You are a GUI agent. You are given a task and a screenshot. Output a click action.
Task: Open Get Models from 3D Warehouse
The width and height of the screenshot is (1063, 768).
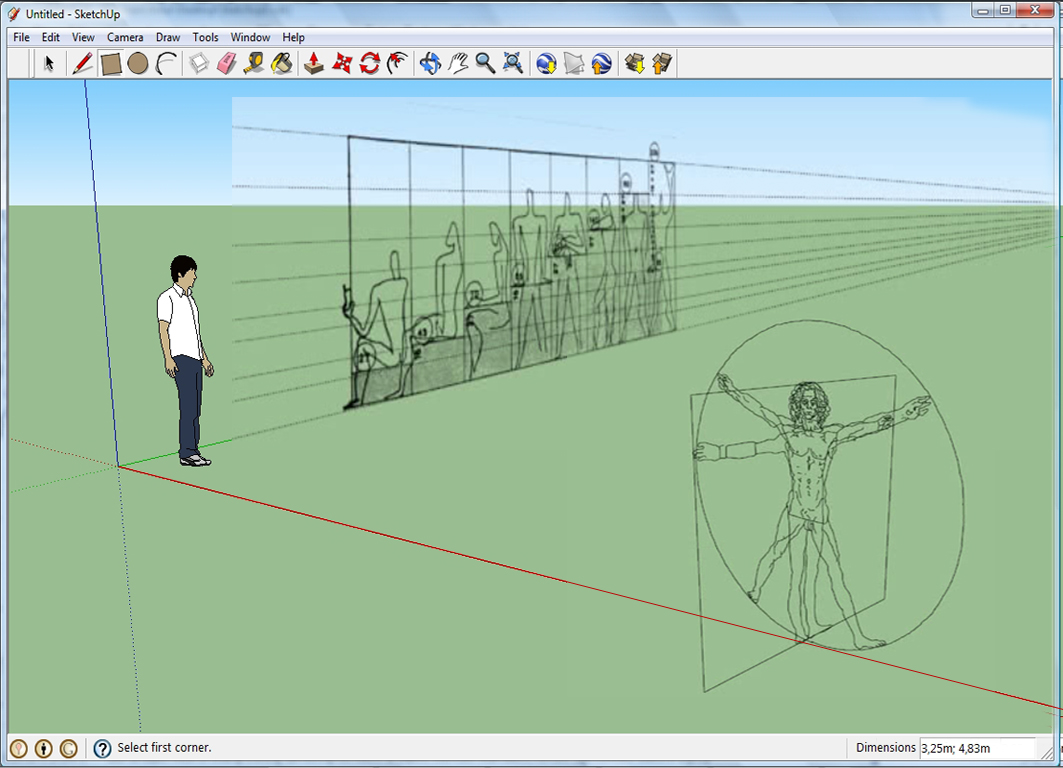[634, 64]
